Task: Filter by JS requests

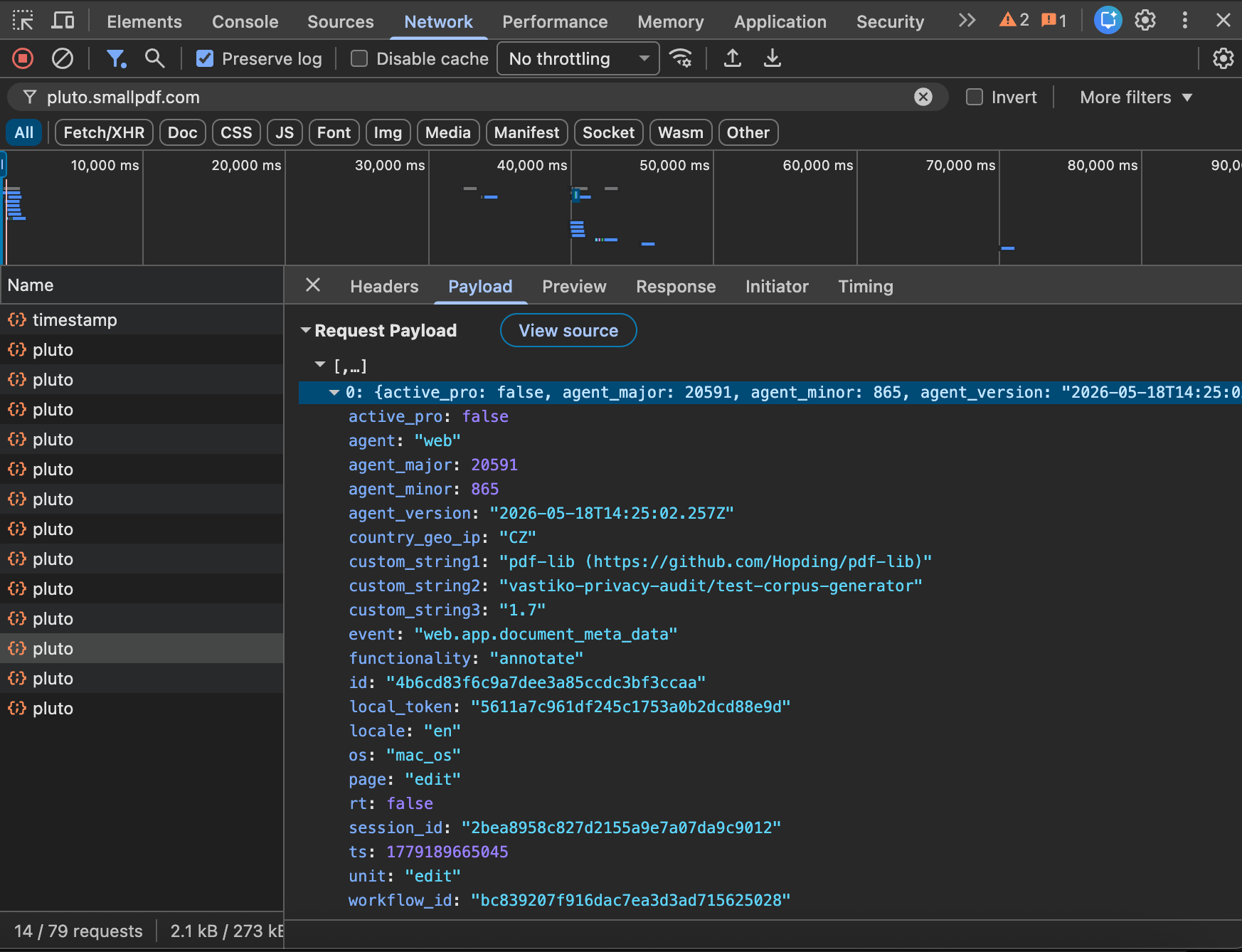Action: point(285,132)
